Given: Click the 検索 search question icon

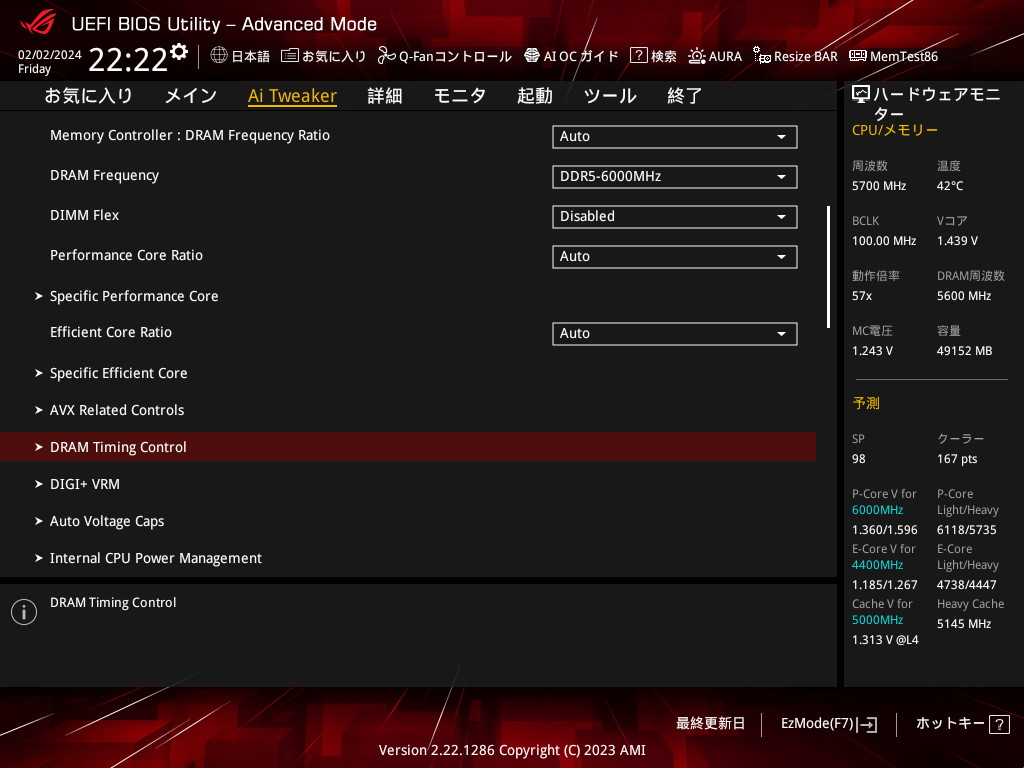Looking at the screenshot, I should pos(638,56).
